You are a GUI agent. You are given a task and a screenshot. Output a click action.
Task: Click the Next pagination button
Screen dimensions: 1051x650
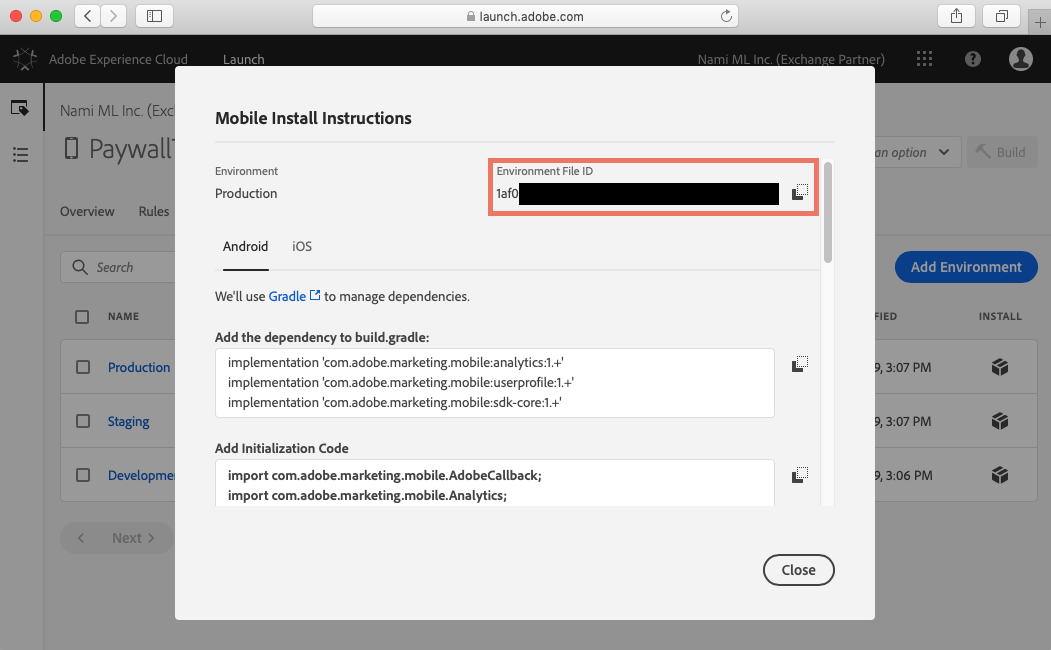click(x=133, y=538)
